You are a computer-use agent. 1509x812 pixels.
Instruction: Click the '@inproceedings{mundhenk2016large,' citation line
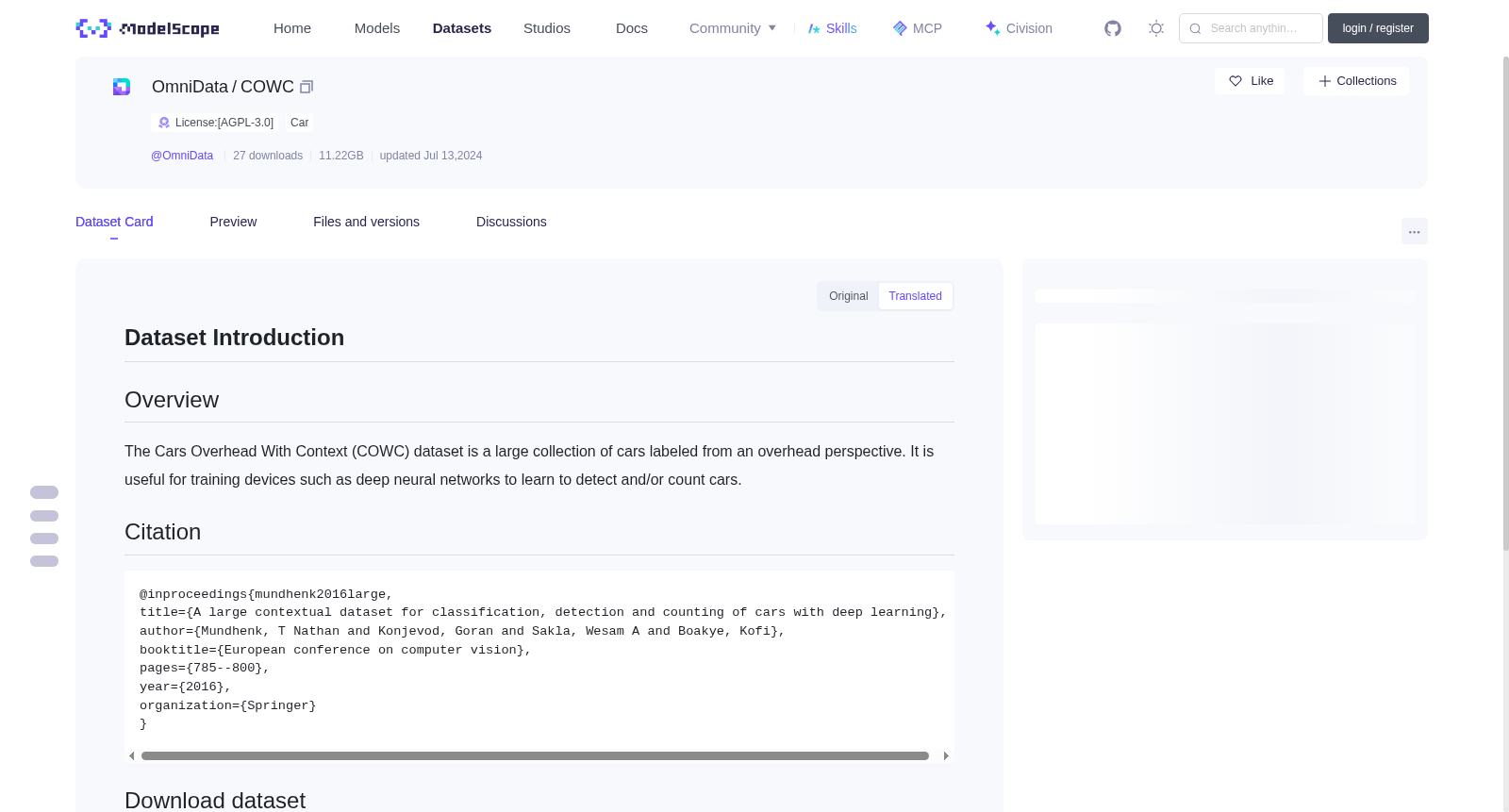(x=266, y=594)
